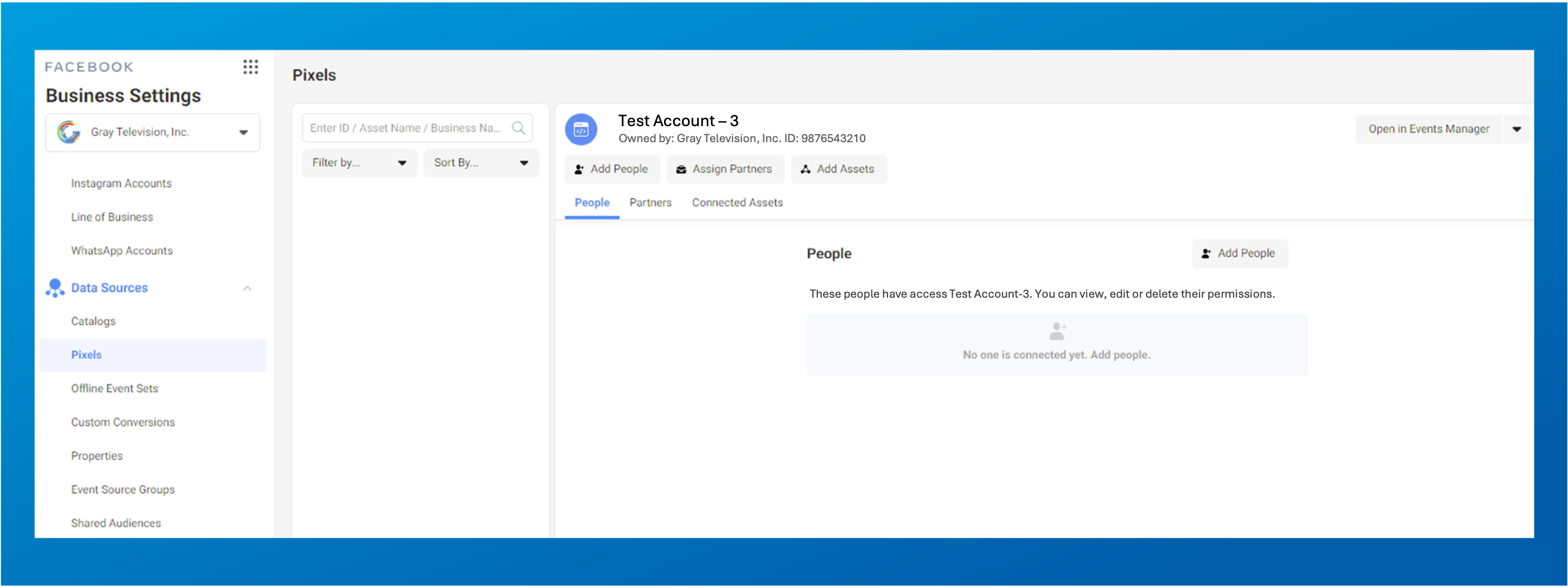The height and width of the screenshot is (588, 1568).
Task: Click the 'No one is connected yet' message
Action: pos(1056,355)
